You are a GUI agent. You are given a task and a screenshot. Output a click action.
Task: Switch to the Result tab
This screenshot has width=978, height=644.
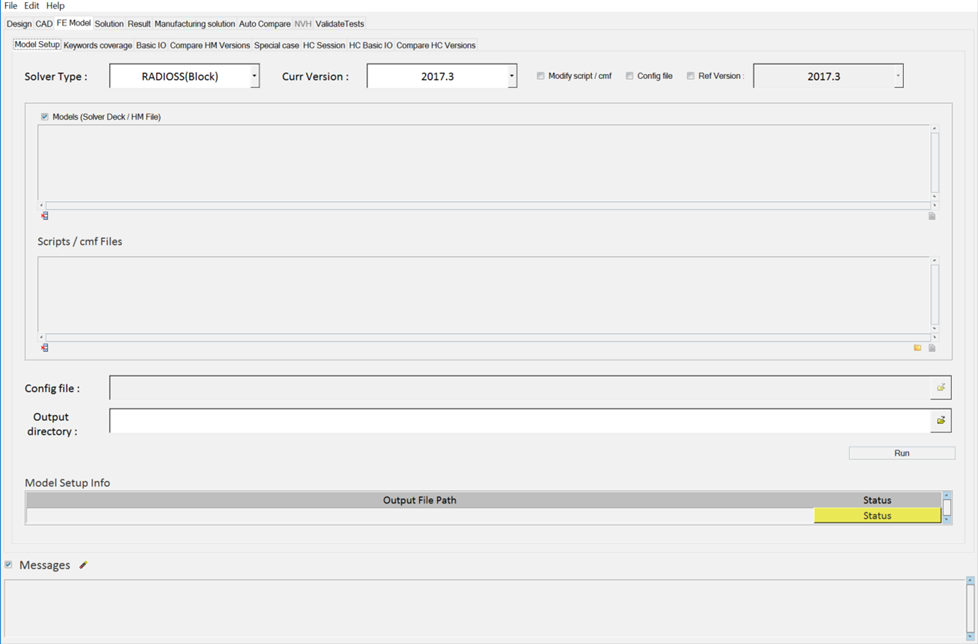click(139, 24)
